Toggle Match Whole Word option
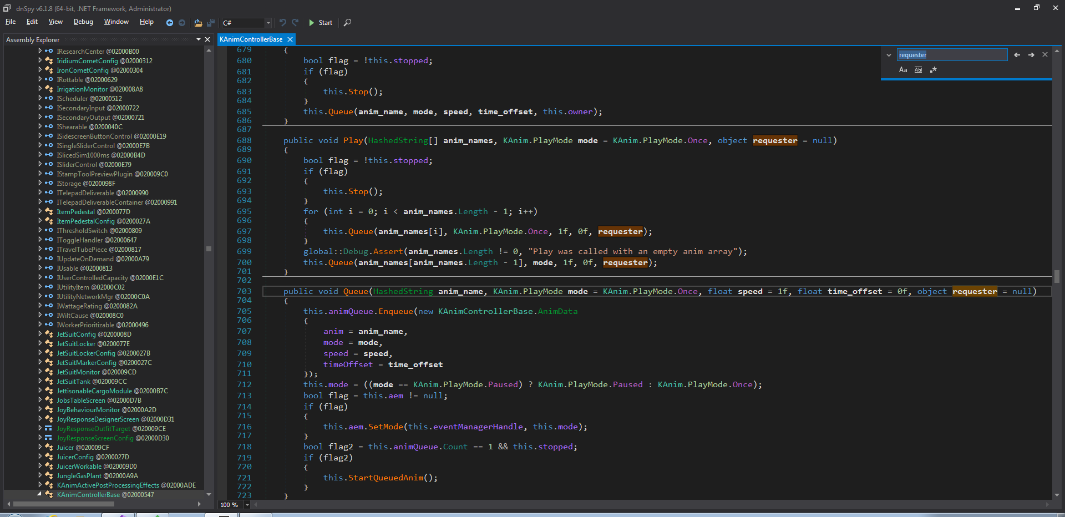 click(918, 70)
